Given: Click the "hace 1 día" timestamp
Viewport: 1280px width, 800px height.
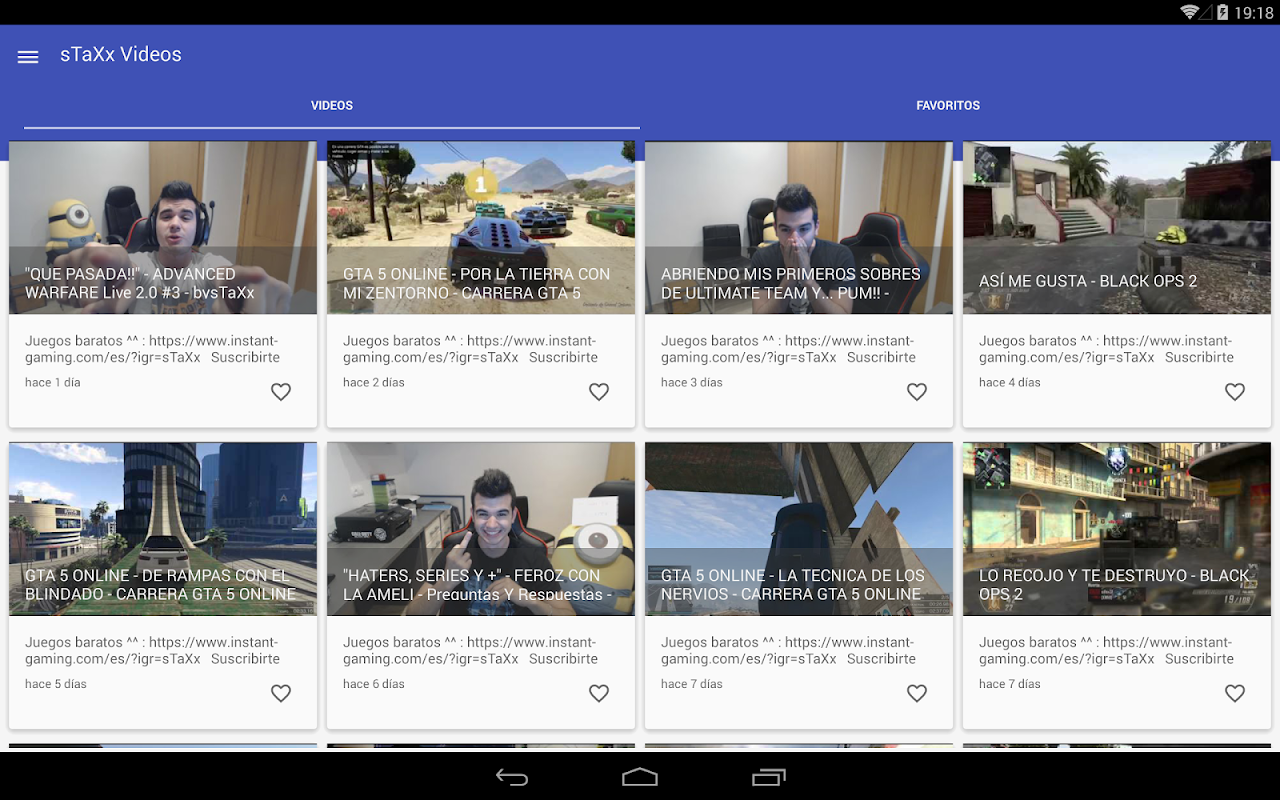Looking at the screenshot, I should tap(53, 382).
